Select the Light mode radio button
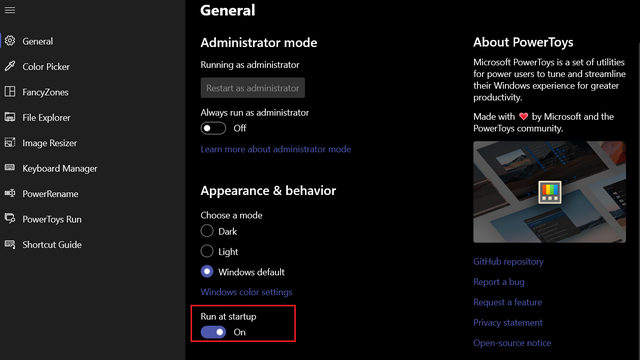 207,251
